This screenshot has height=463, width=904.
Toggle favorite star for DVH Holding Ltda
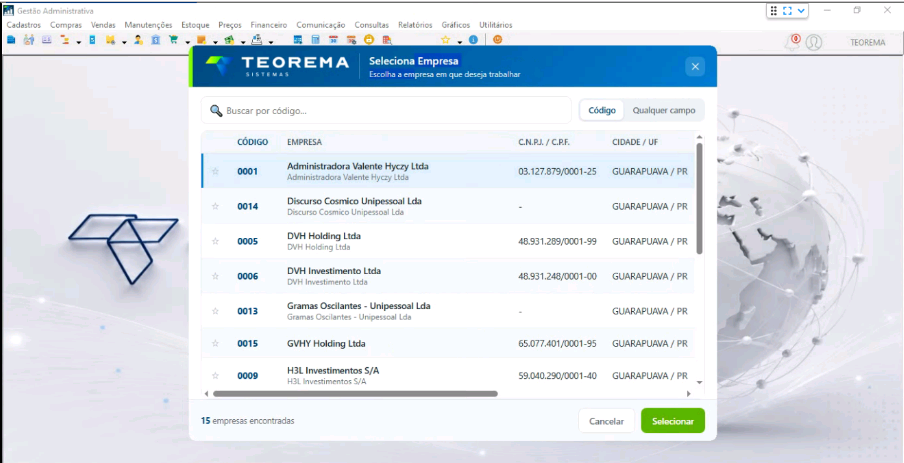point(215,241)
